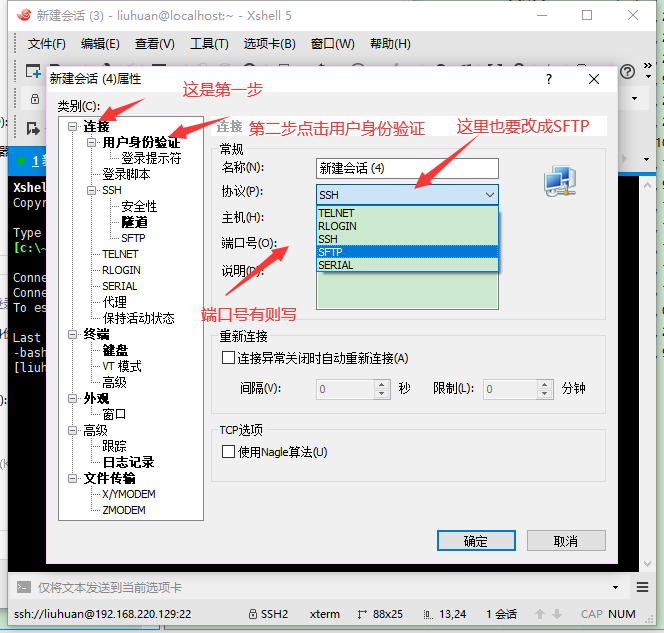Choose TELNET from protocol list
This screenshot has height=633, width=664.
[407, 213]
